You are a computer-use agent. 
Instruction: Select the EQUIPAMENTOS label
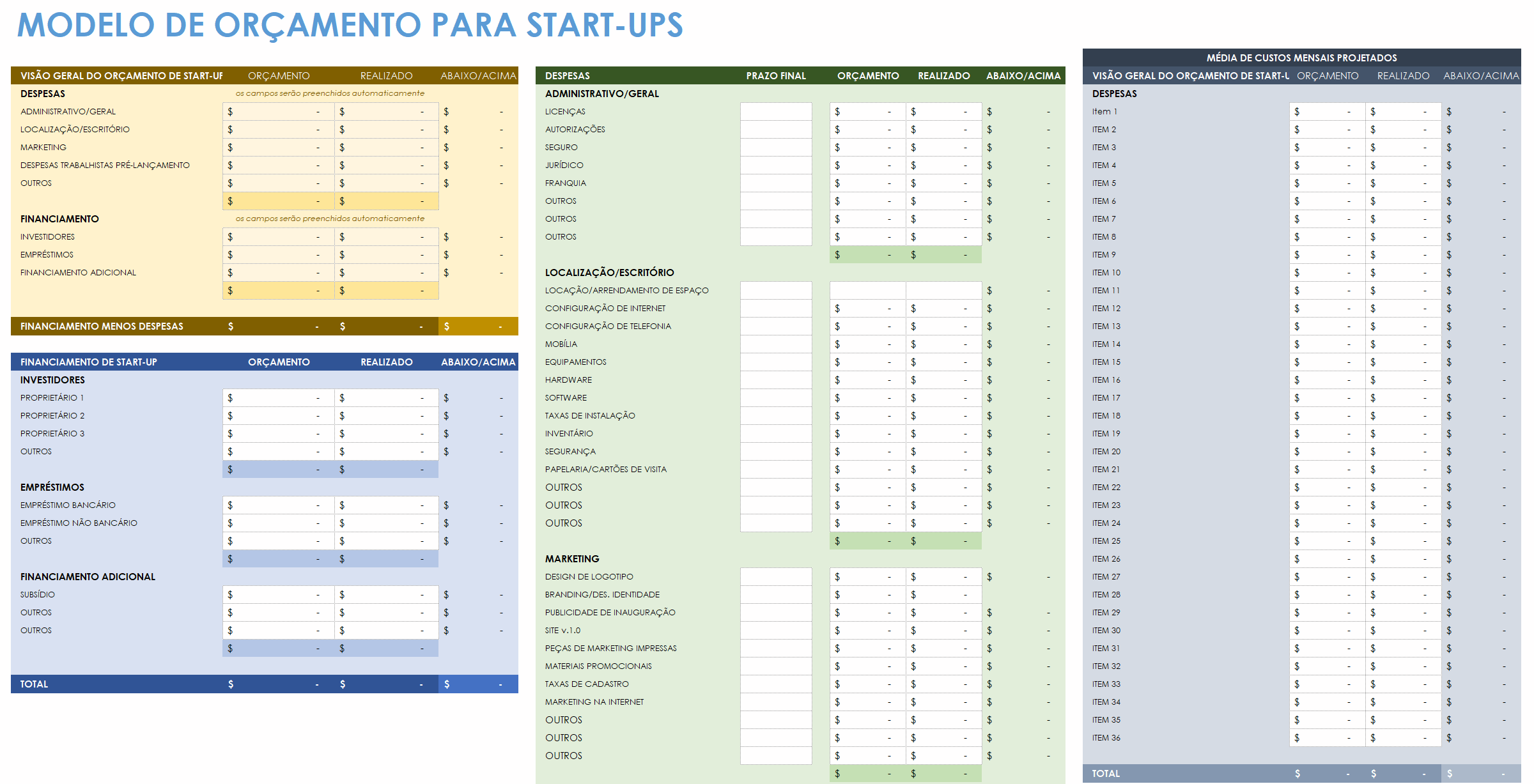576,362
